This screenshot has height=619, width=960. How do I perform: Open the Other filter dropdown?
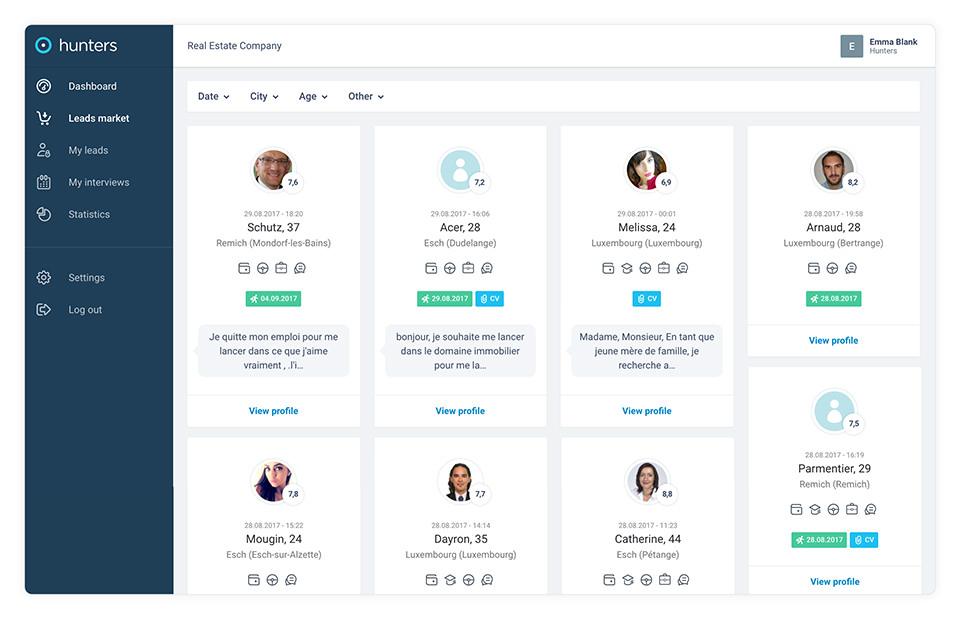tap(366, 97)
